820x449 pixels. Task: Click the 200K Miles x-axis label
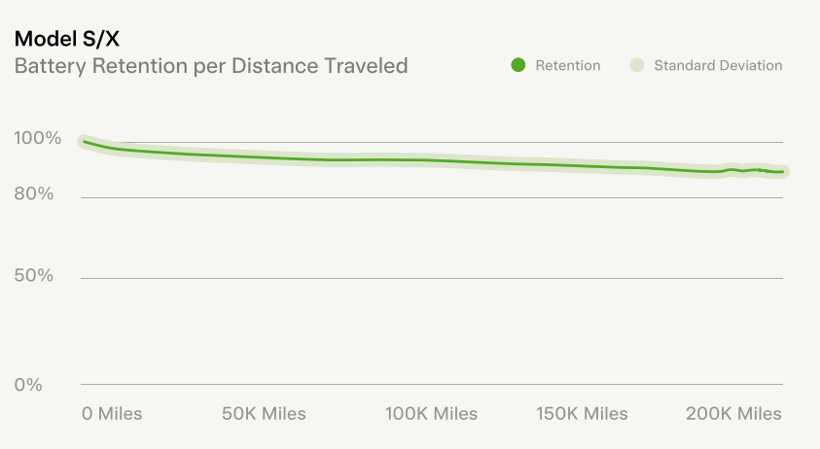pyautogui.click(x=734, y=414)
